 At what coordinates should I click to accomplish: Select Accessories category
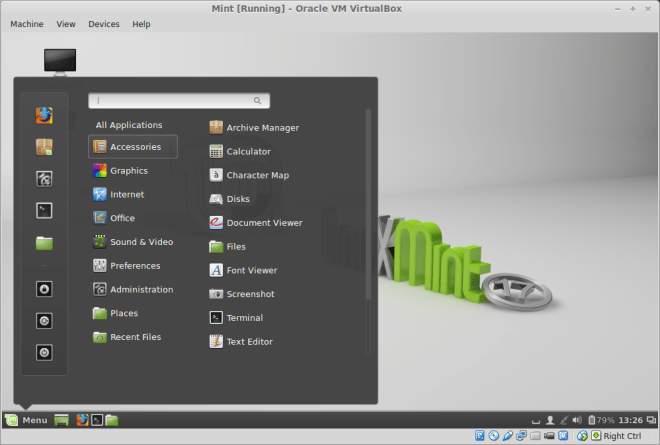[133, 147]
